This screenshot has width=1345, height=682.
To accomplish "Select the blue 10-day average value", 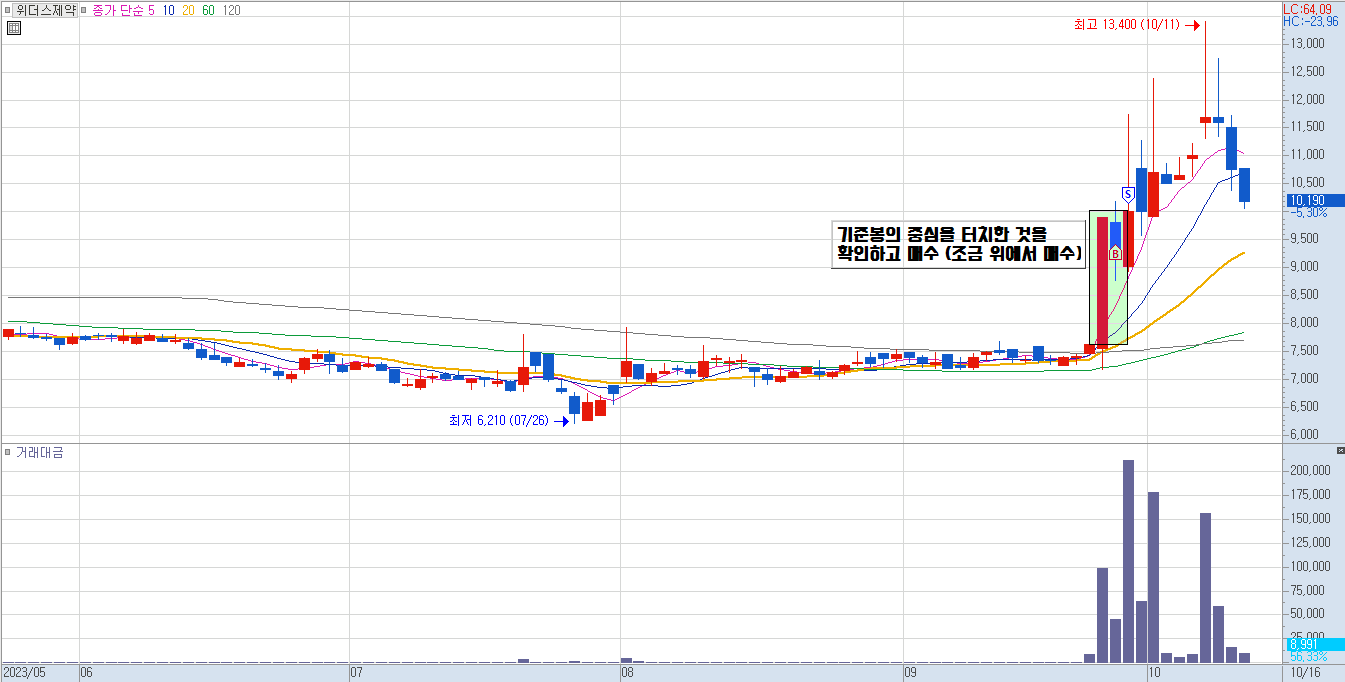I will pos(169,10).
